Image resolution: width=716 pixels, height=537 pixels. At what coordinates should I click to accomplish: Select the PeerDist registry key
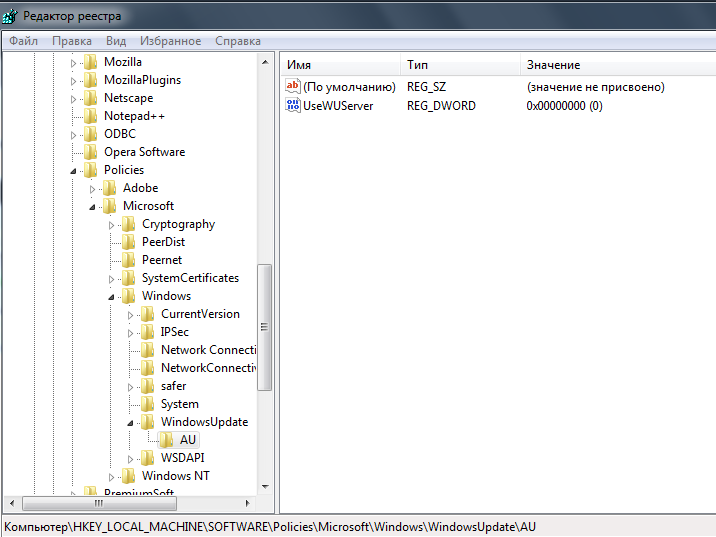163,242
